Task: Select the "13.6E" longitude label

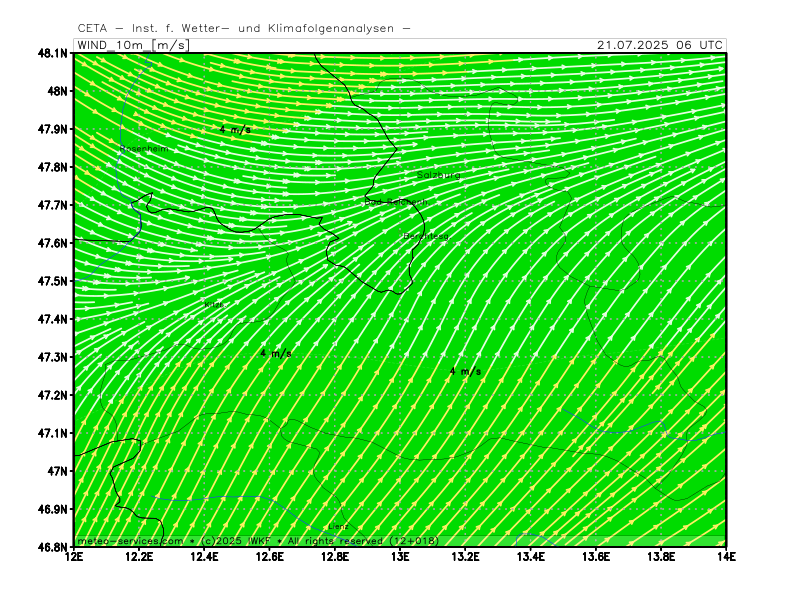Action: (596, 557)
